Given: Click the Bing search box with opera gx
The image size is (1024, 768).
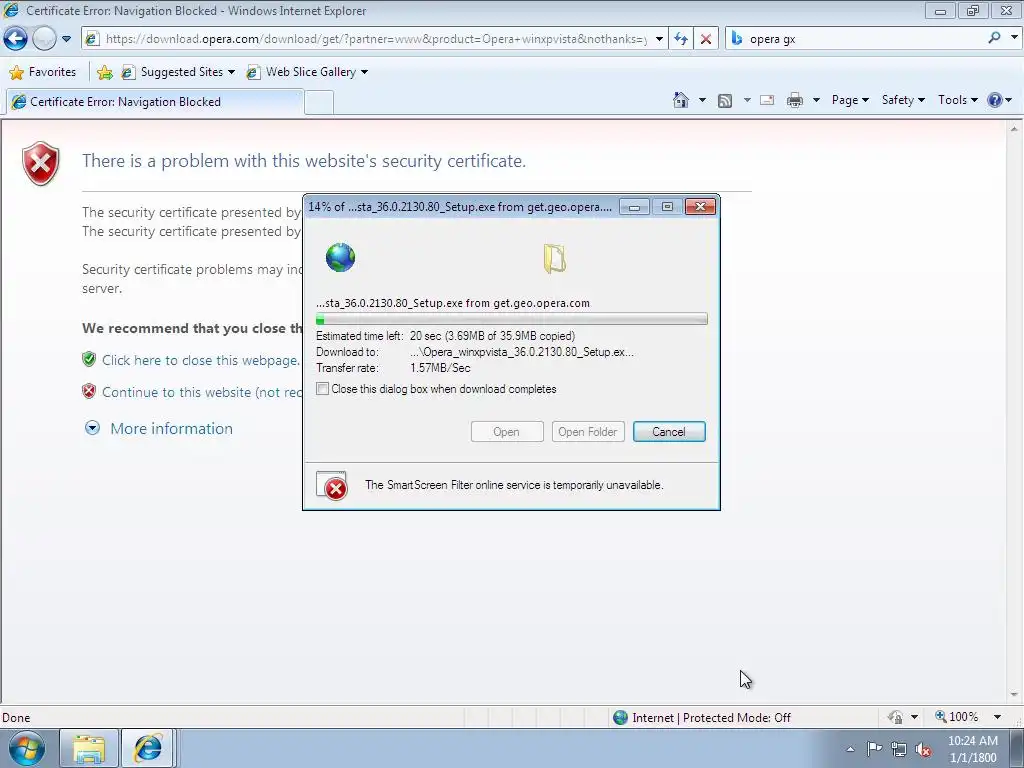Looking at the screenshot, I should pyautogui.click(x=856, y=39).
